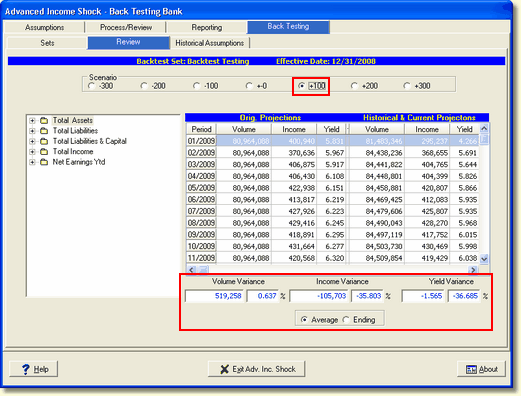Click the Volume Variance percent field
521x396 pixels.
(x=263, y=296)
